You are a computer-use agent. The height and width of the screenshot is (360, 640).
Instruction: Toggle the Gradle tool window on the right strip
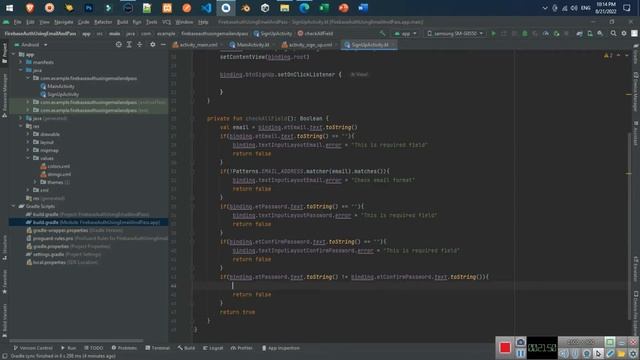tap(636, 53)
